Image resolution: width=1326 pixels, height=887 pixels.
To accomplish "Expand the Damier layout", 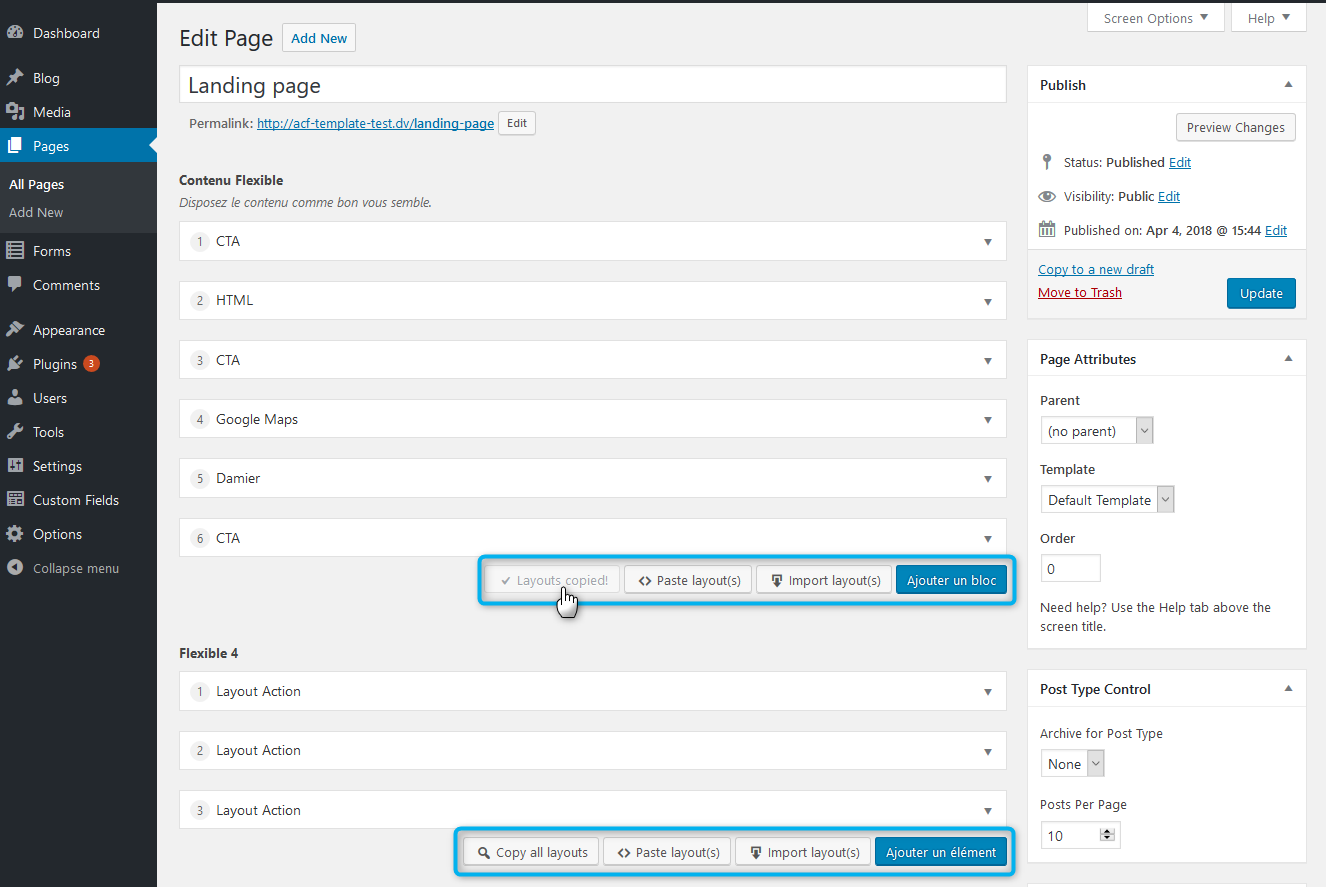I will 988,479.
